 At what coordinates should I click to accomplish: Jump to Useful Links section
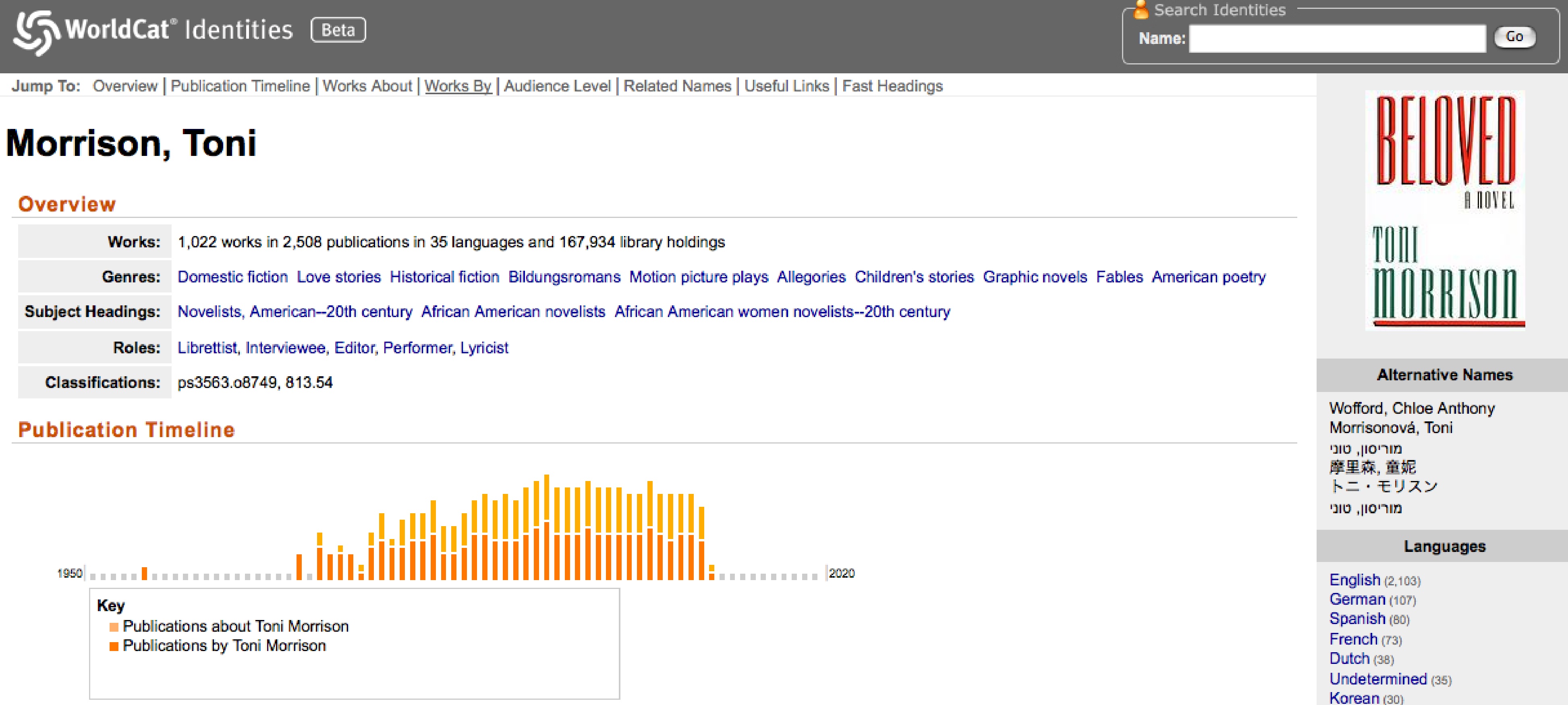tap(786, 86)
